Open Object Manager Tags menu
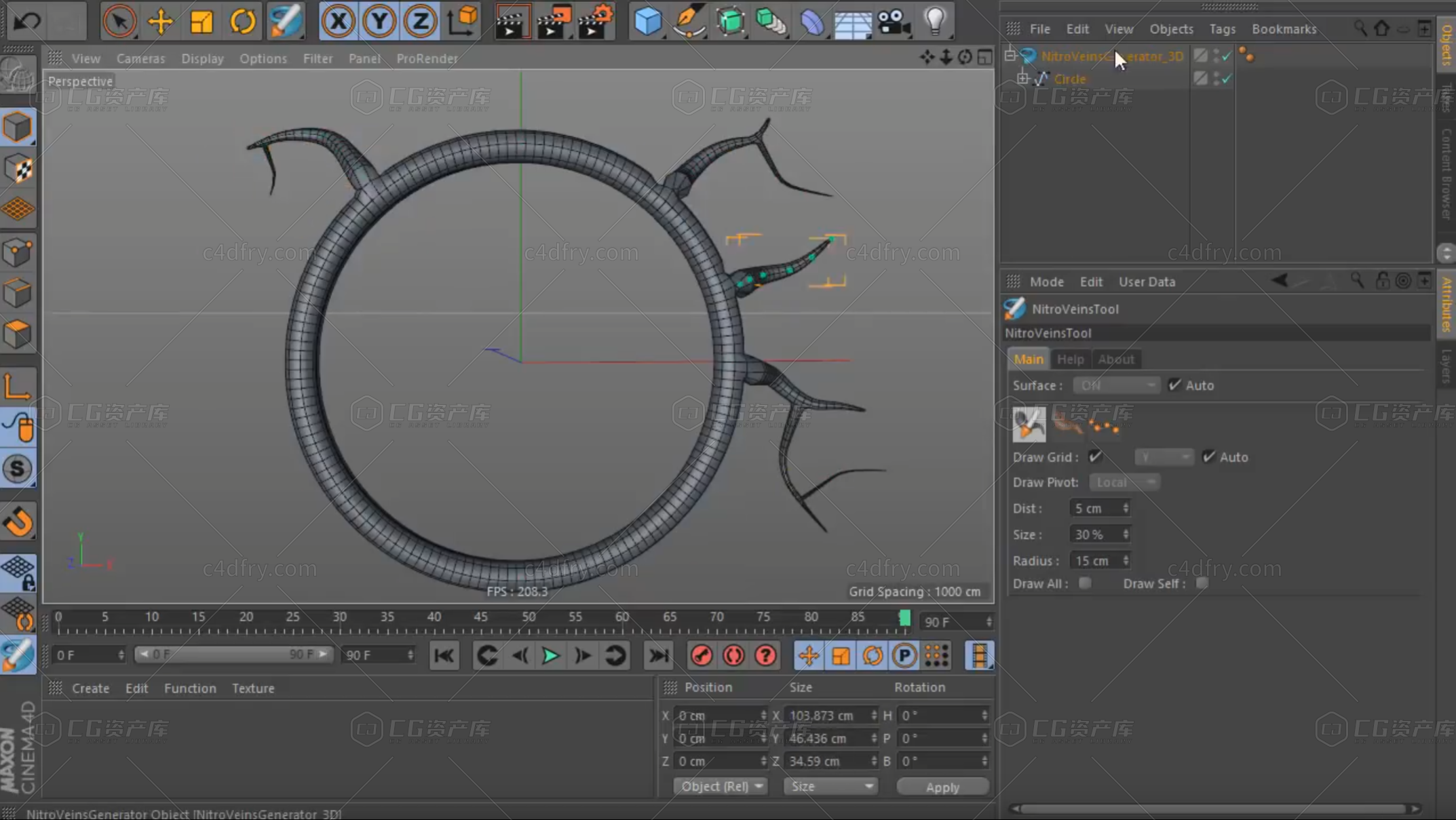1456x820 pixels. (x=1222, y=29)
